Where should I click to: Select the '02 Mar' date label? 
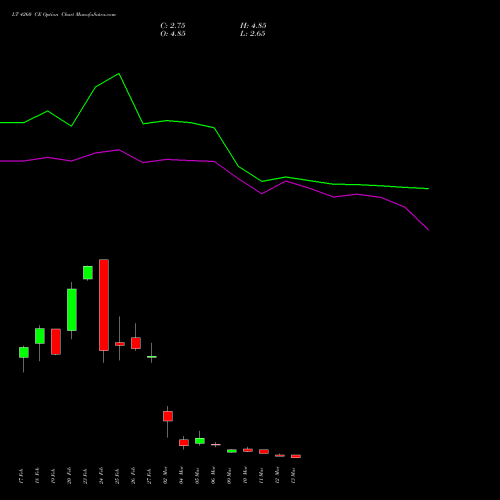coord(165,476)
